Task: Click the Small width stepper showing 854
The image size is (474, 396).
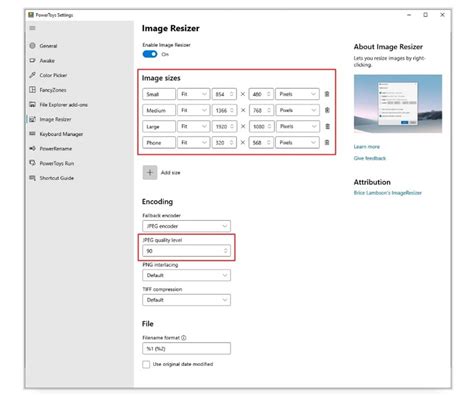Action: (x=224, y=94)
